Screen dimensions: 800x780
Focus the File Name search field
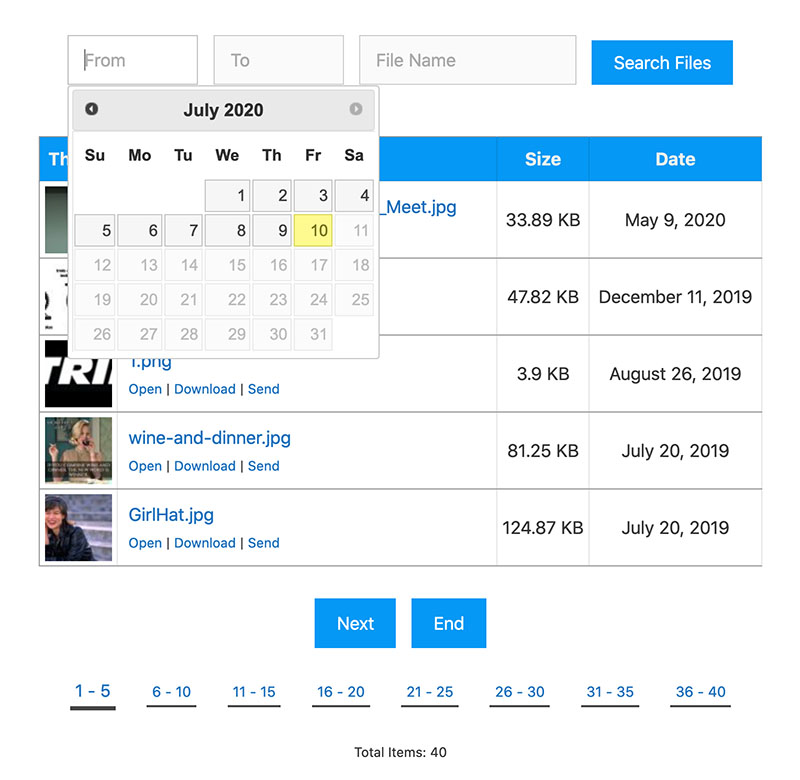click(x=467, y=60)
